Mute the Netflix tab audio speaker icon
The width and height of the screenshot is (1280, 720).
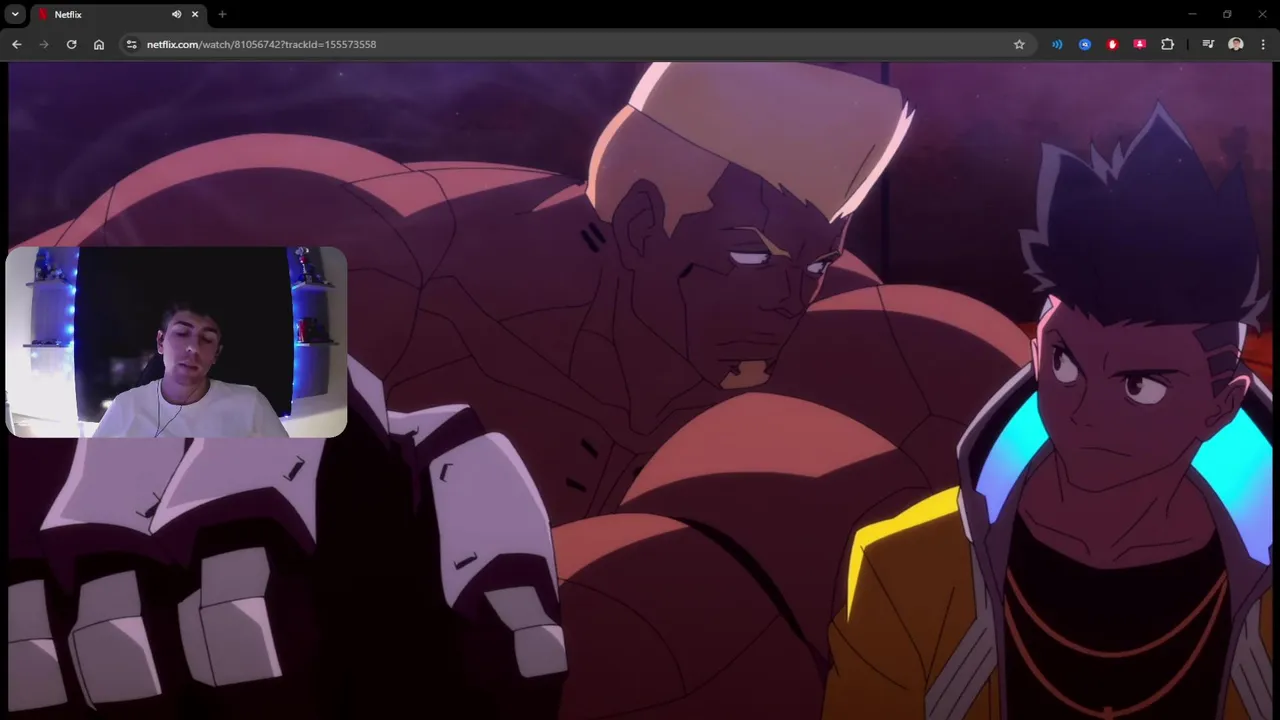pyautogui.click(x=176, y=14)
